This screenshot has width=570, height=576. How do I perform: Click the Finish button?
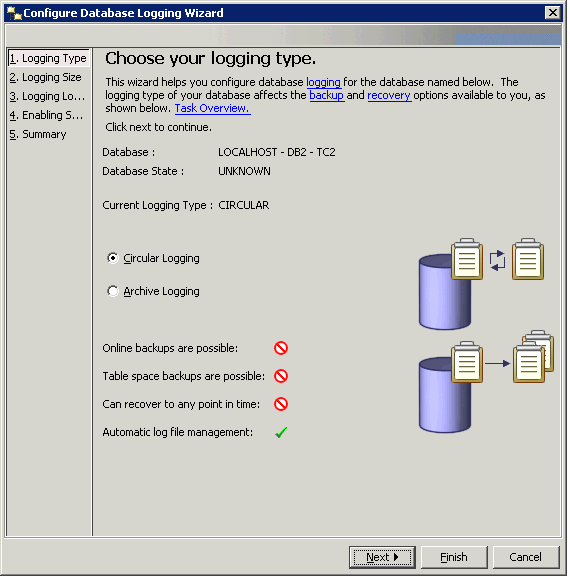[x=454, y=557]
